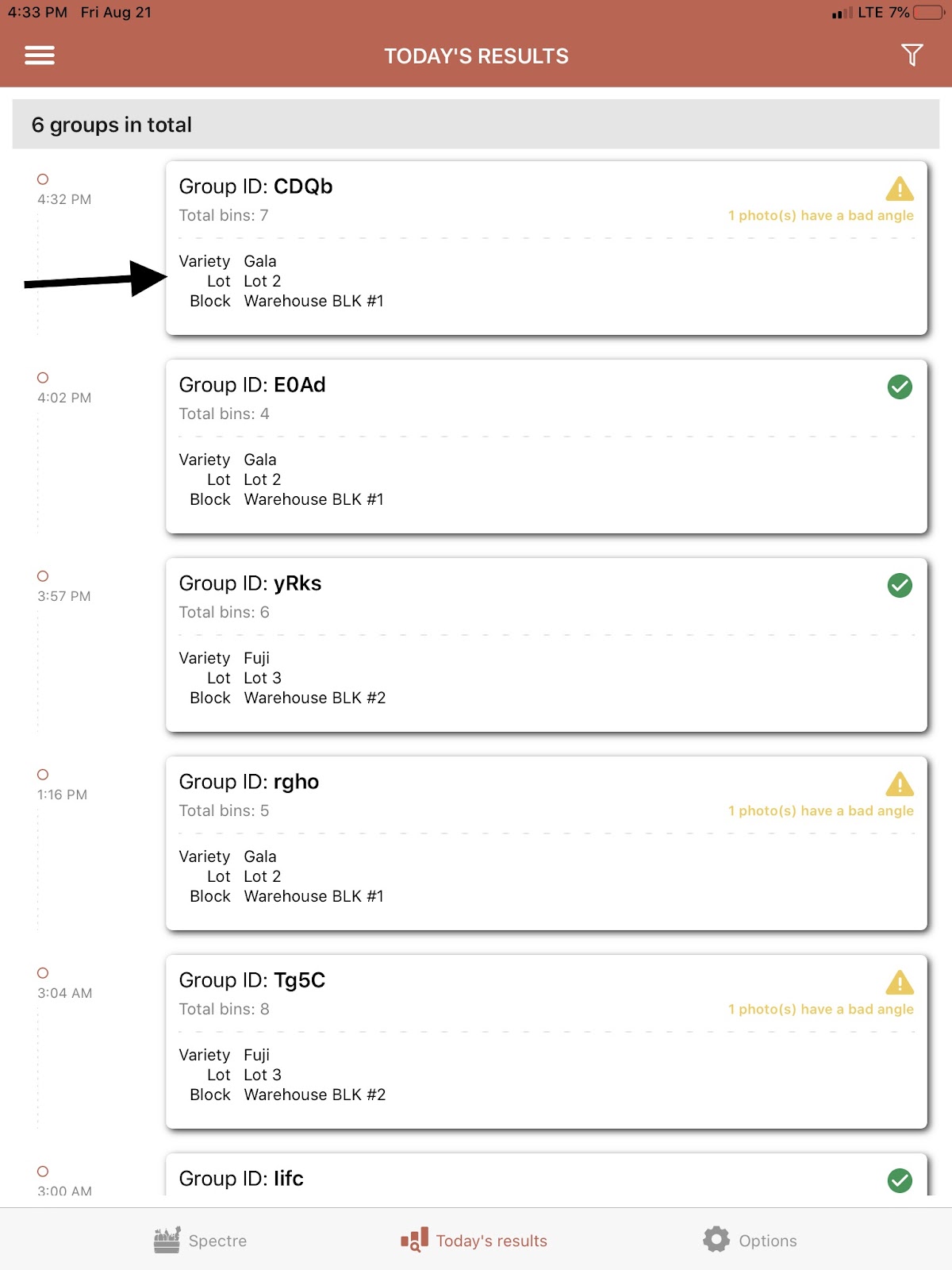Screen dimensions: 952x1270
Task: Open the hamburger menu
Action: click(40, 56)
